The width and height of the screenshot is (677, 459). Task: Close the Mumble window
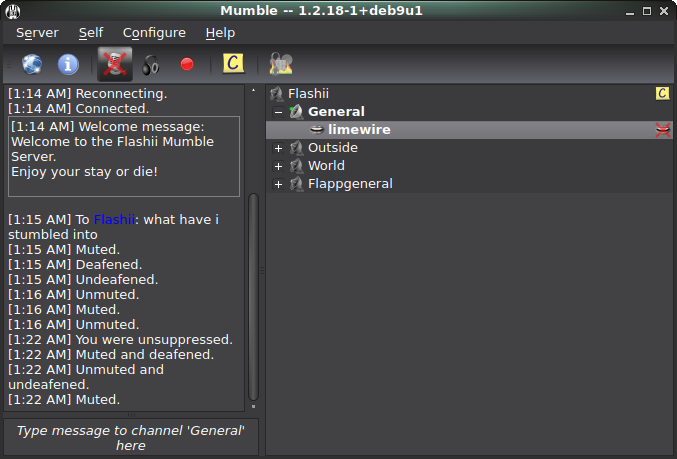pos(664,11)
